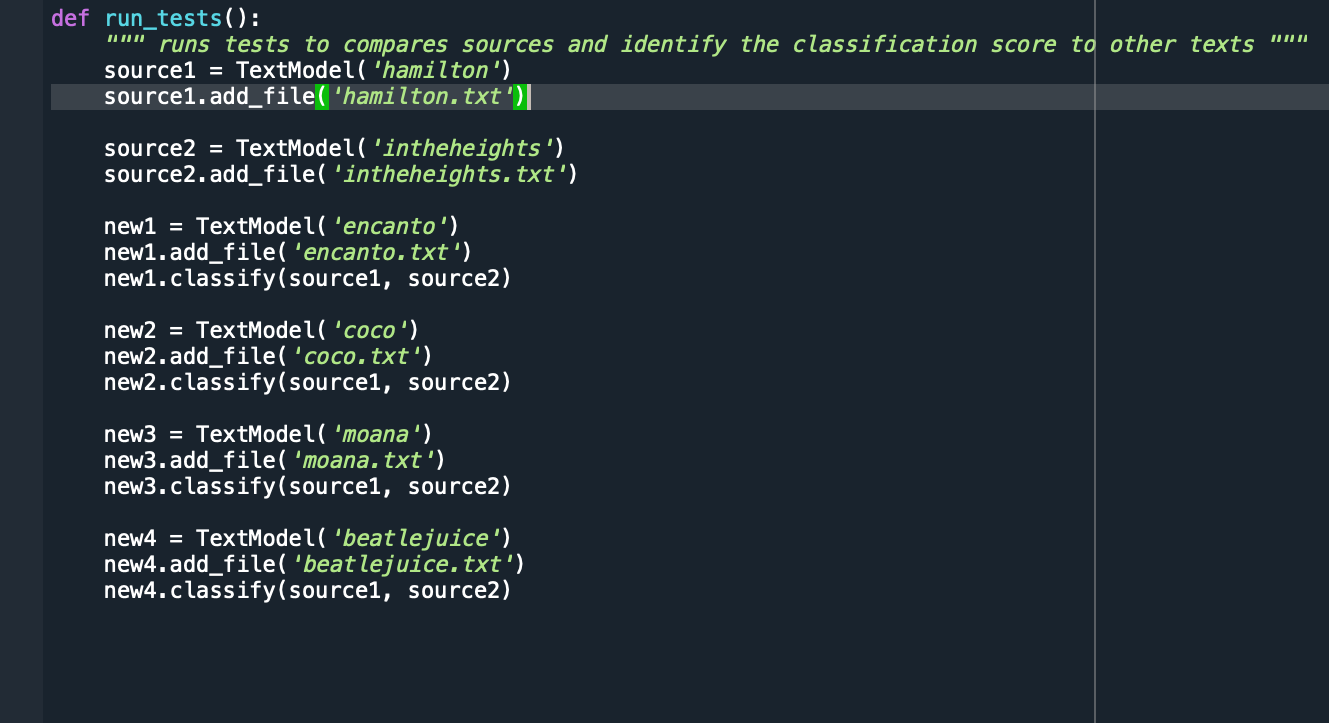Click the 'beatlejuice' TextModel string
1329x723 pixels.
415,538
